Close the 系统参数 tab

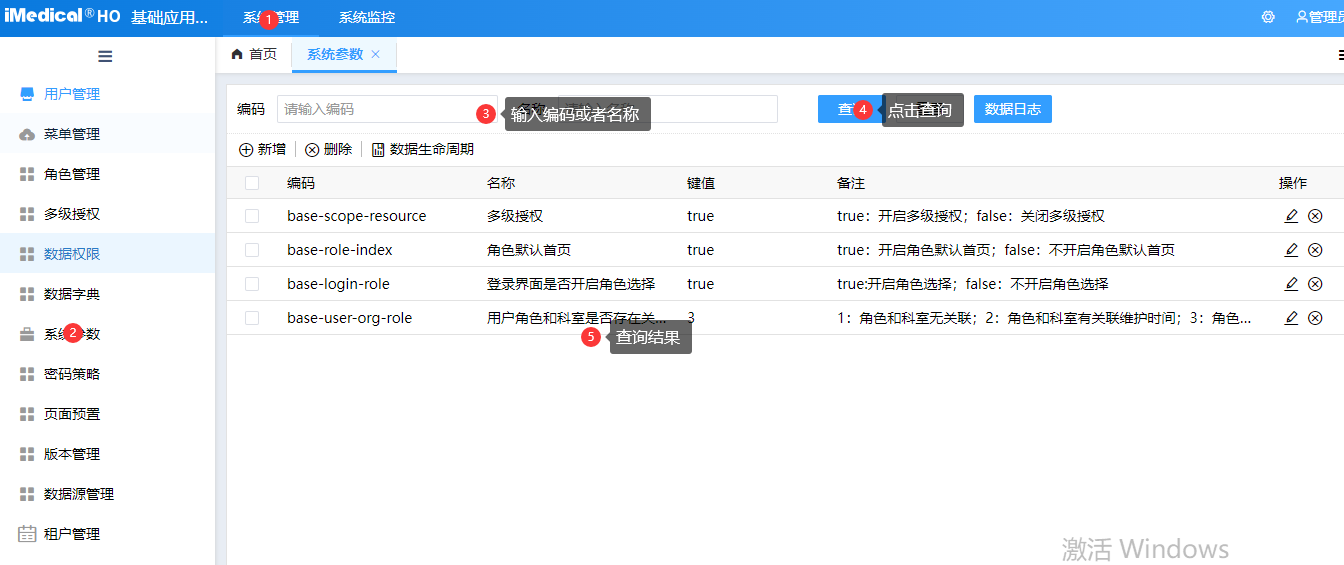coord(376,54)
